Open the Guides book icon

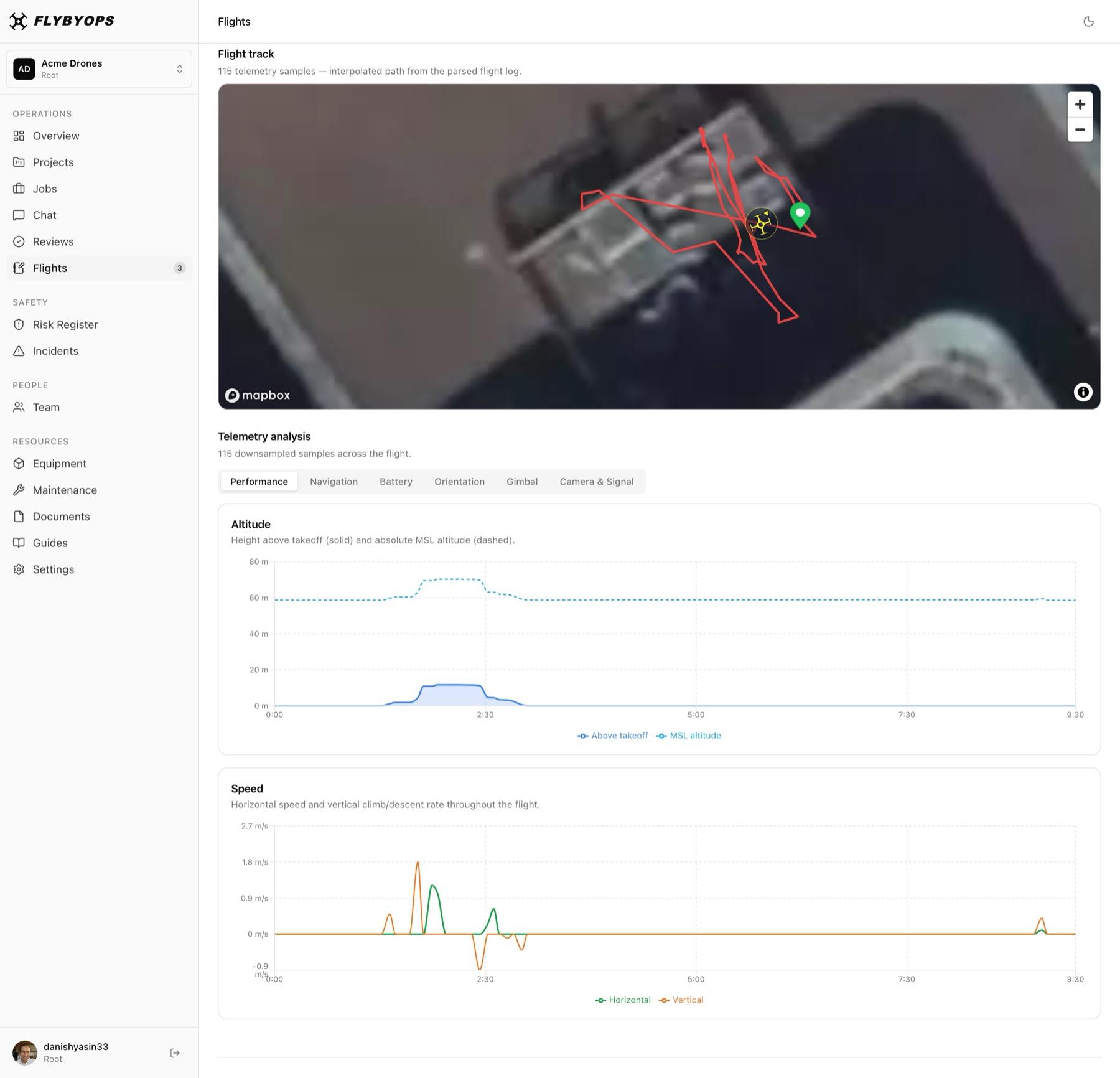pos(19,543)
